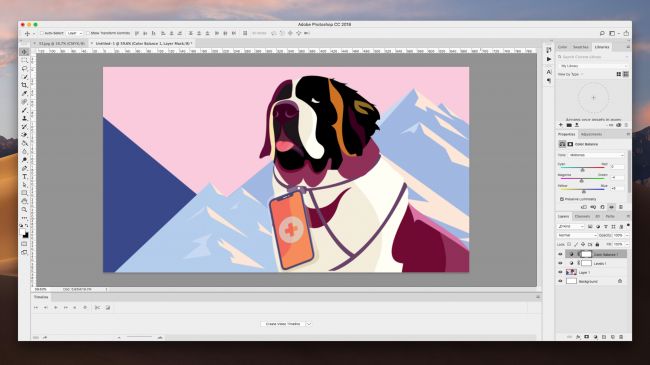The image size is (650, 365).
Task: Switch to the first document tab
Action: [61, 43]
